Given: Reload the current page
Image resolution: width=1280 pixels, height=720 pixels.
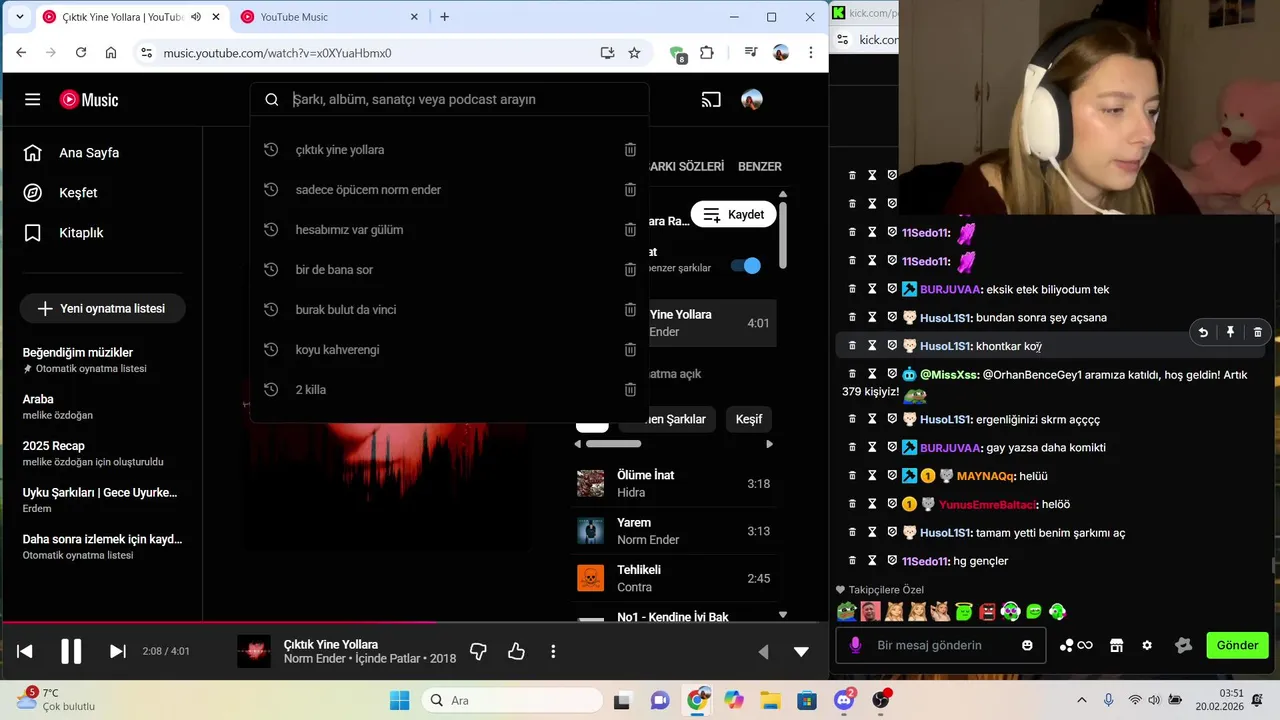Looking at the screenshot, I should point(81,53).
